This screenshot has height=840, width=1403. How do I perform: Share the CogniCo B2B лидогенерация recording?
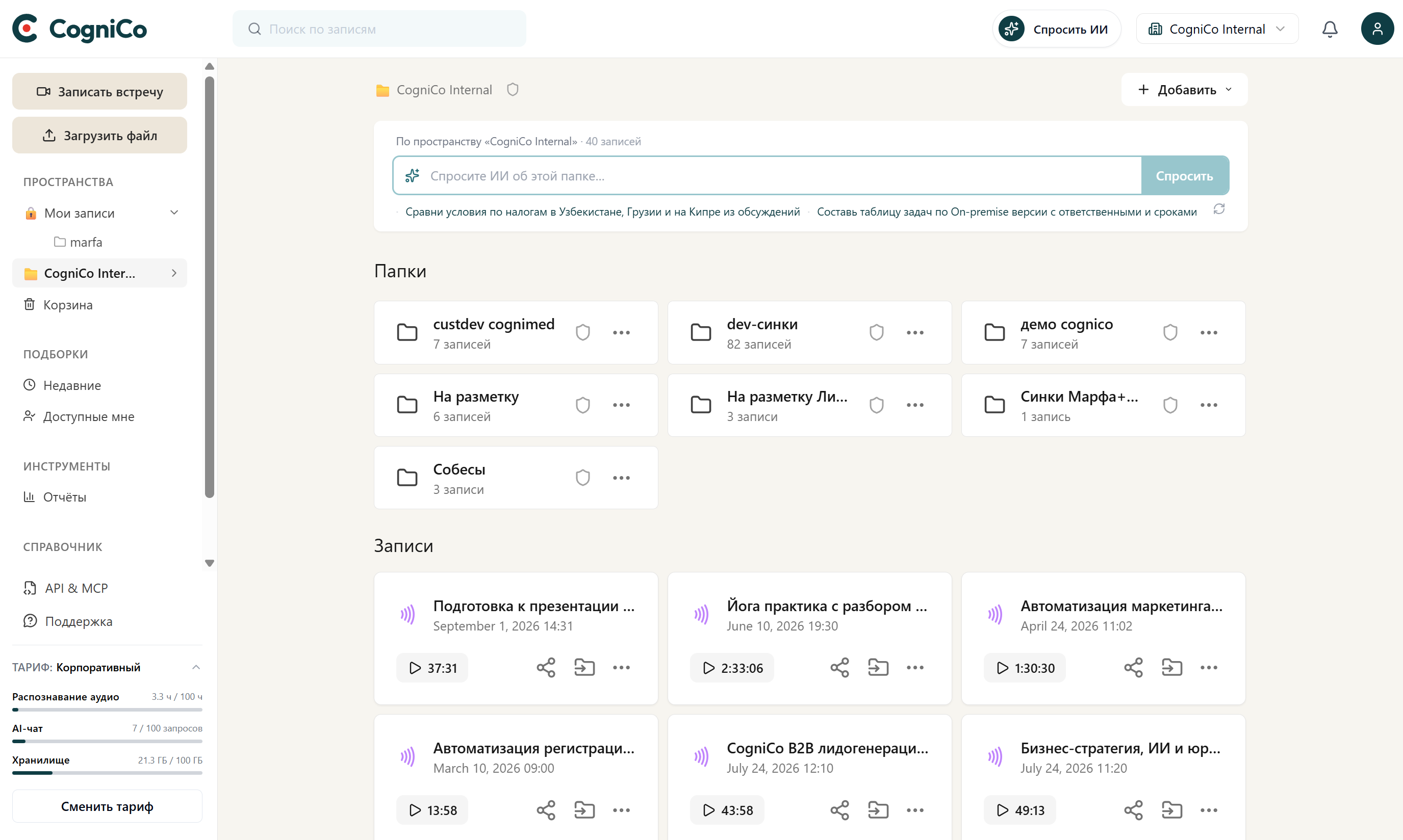pos(839,810)
